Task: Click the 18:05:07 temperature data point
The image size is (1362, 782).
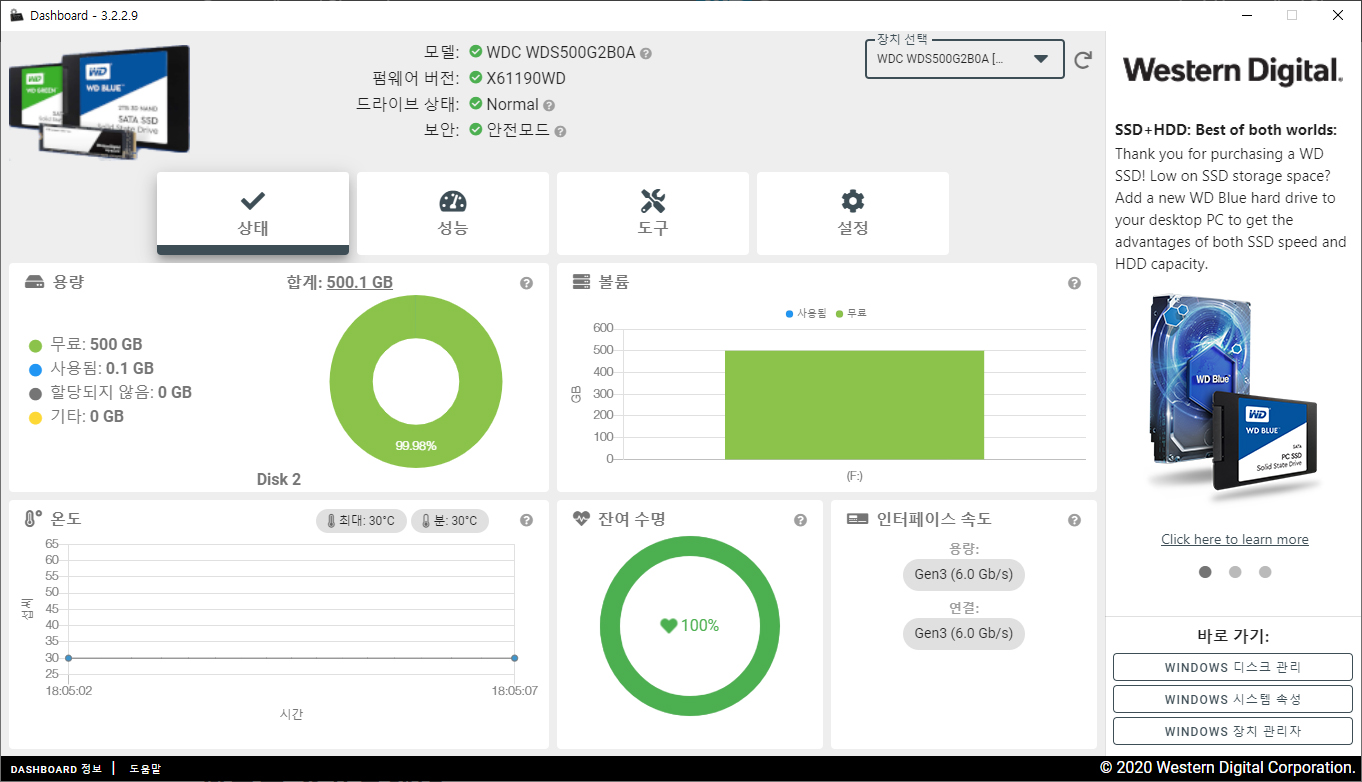Action: click(x=514, y=658)
